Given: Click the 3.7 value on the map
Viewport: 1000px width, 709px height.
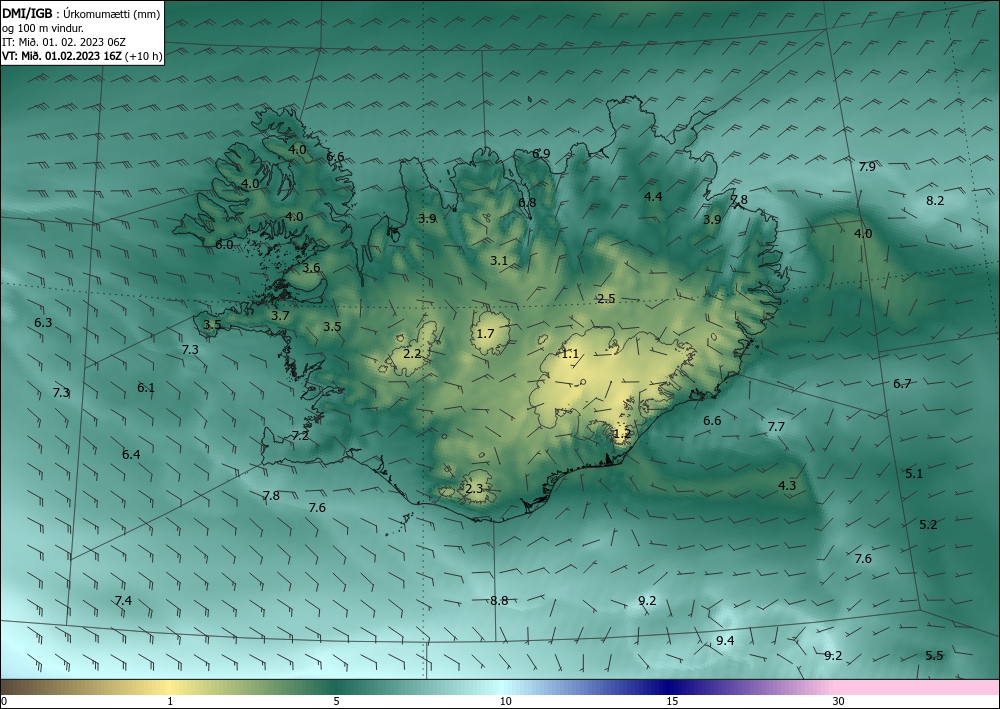Looking at the screenshot, I should pyautogui.click(x=280, y=316).
